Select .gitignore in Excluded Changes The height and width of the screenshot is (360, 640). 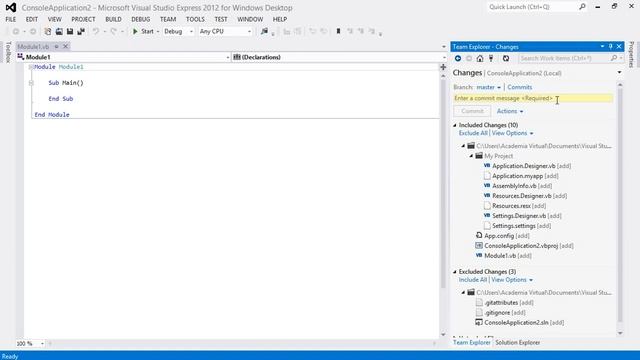click(500, 313)
